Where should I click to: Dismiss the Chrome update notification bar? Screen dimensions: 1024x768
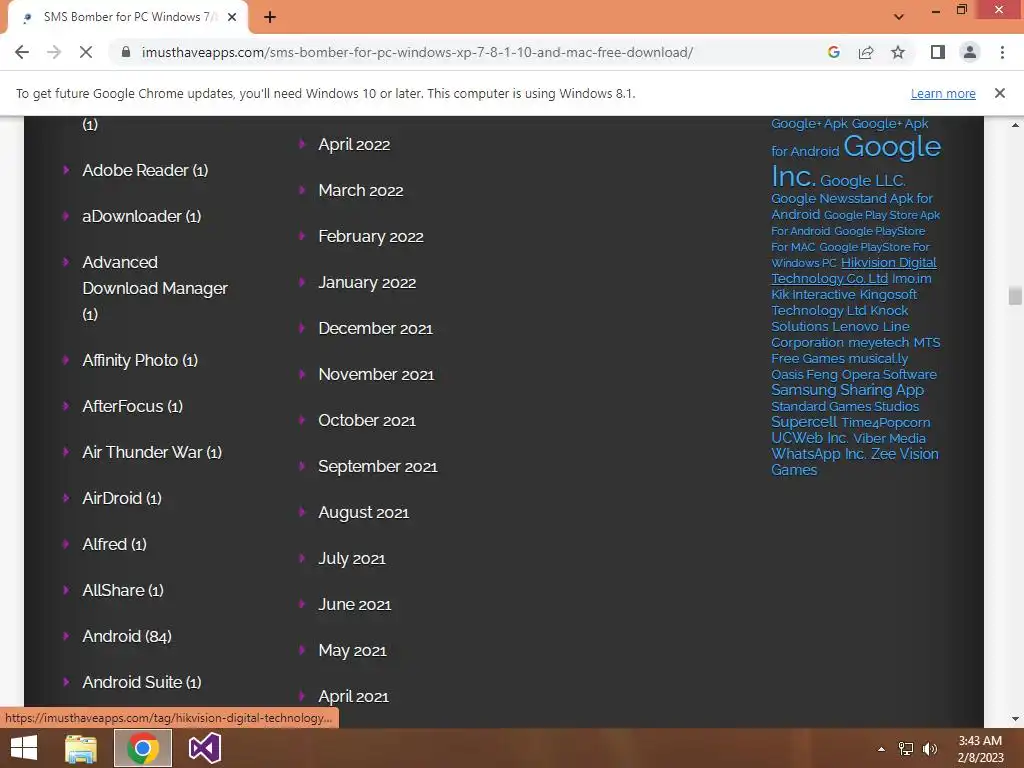click(x=999, y=93)
